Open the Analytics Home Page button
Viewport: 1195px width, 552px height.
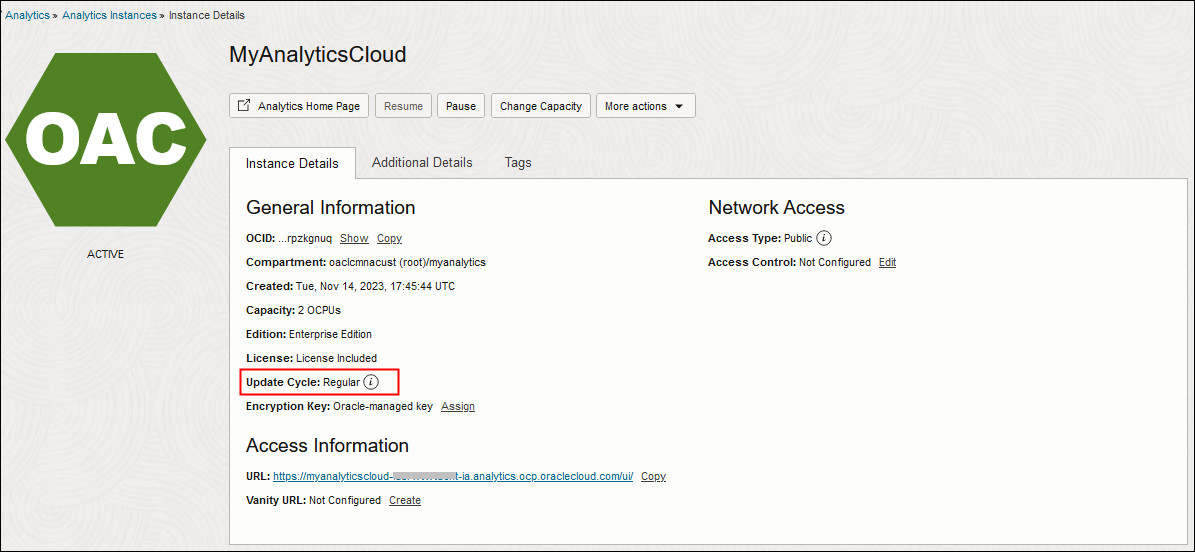pos(299,106)
